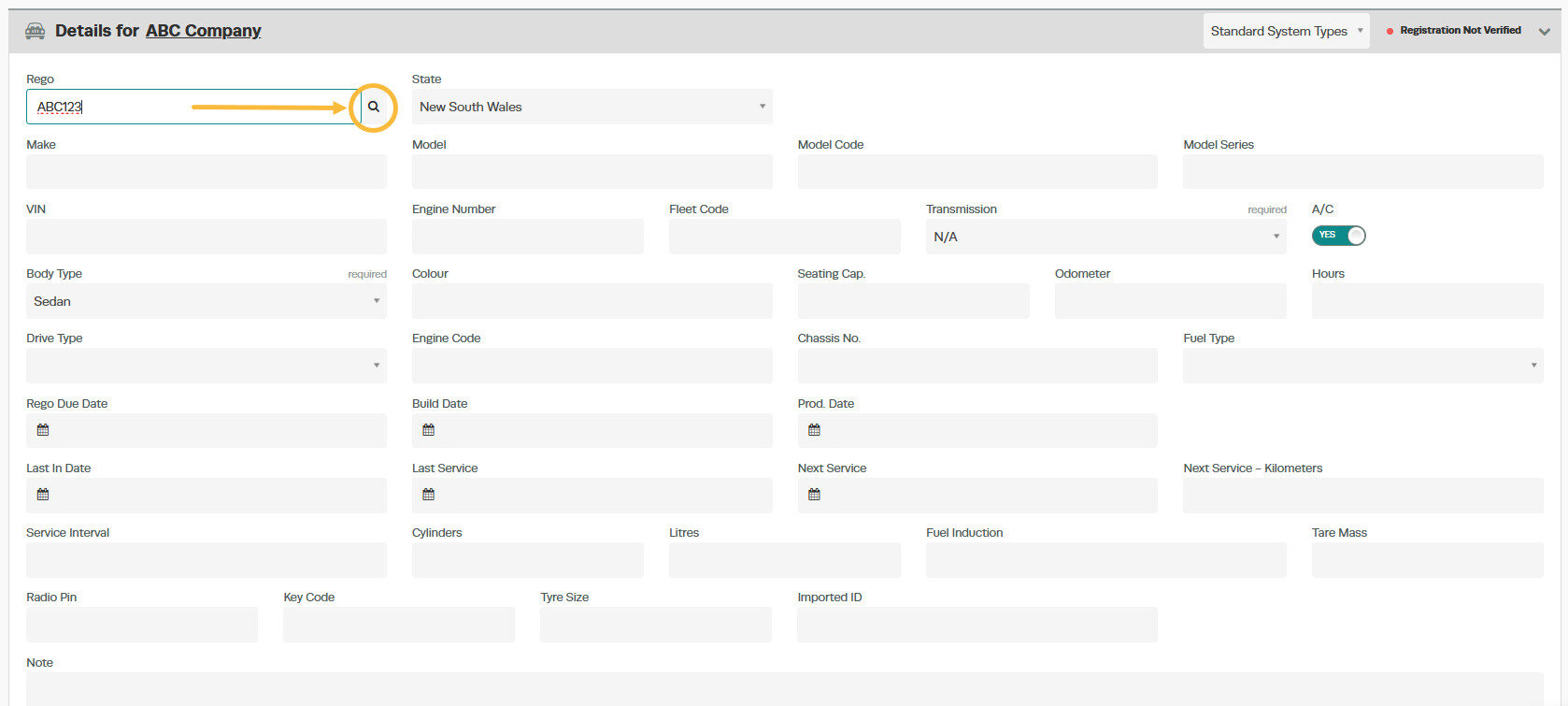Viewport: 1568px width, 706px height.
Task: Click the Service Interval input field
Action: pos(207,560)
